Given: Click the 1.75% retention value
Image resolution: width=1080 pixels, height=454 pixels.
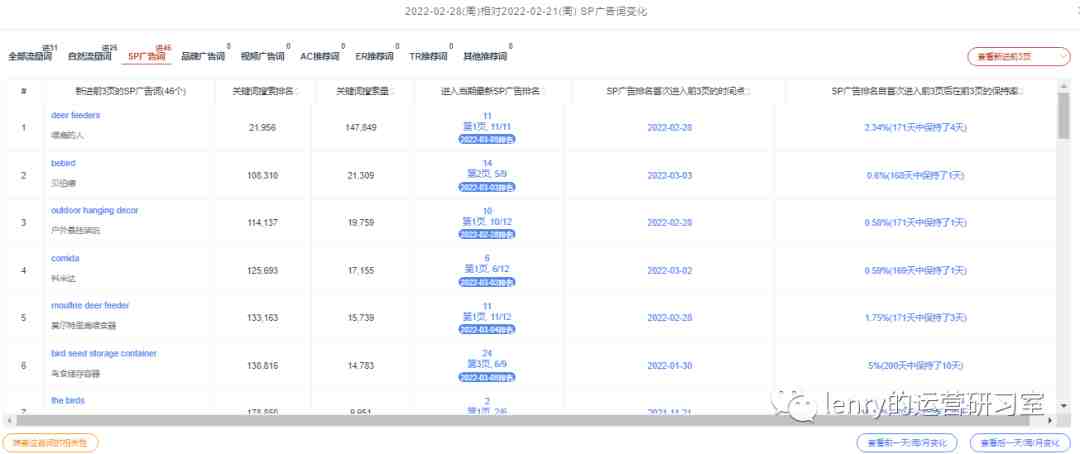Looking at the screenshot, I should (916, 318).
